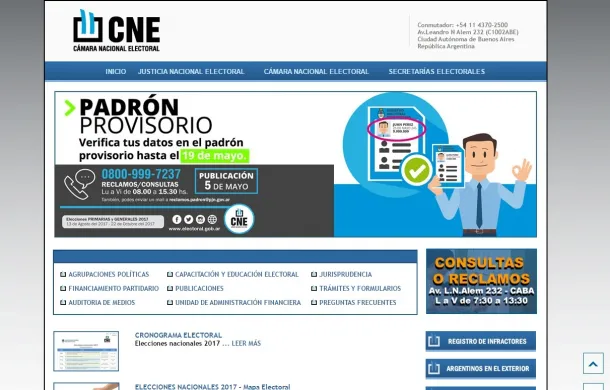This screenshot has height=390, width=610.
Task: Open the JUSTICIA NACIONAL ELECTORAL menu
Action: coord(191,72)
